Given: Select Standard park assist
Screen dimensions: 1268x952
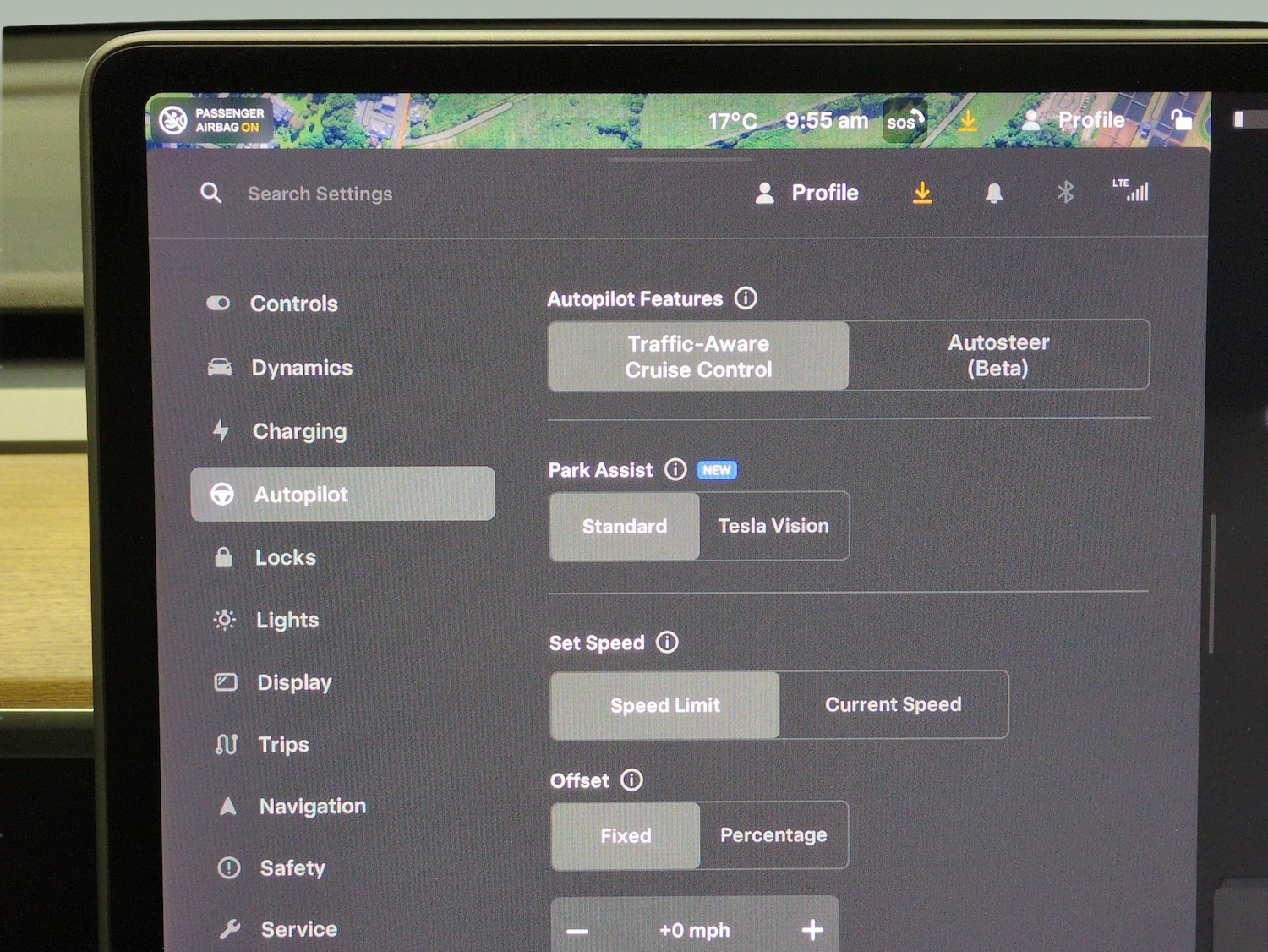Looking at the screenshot, I should (625, 526).
